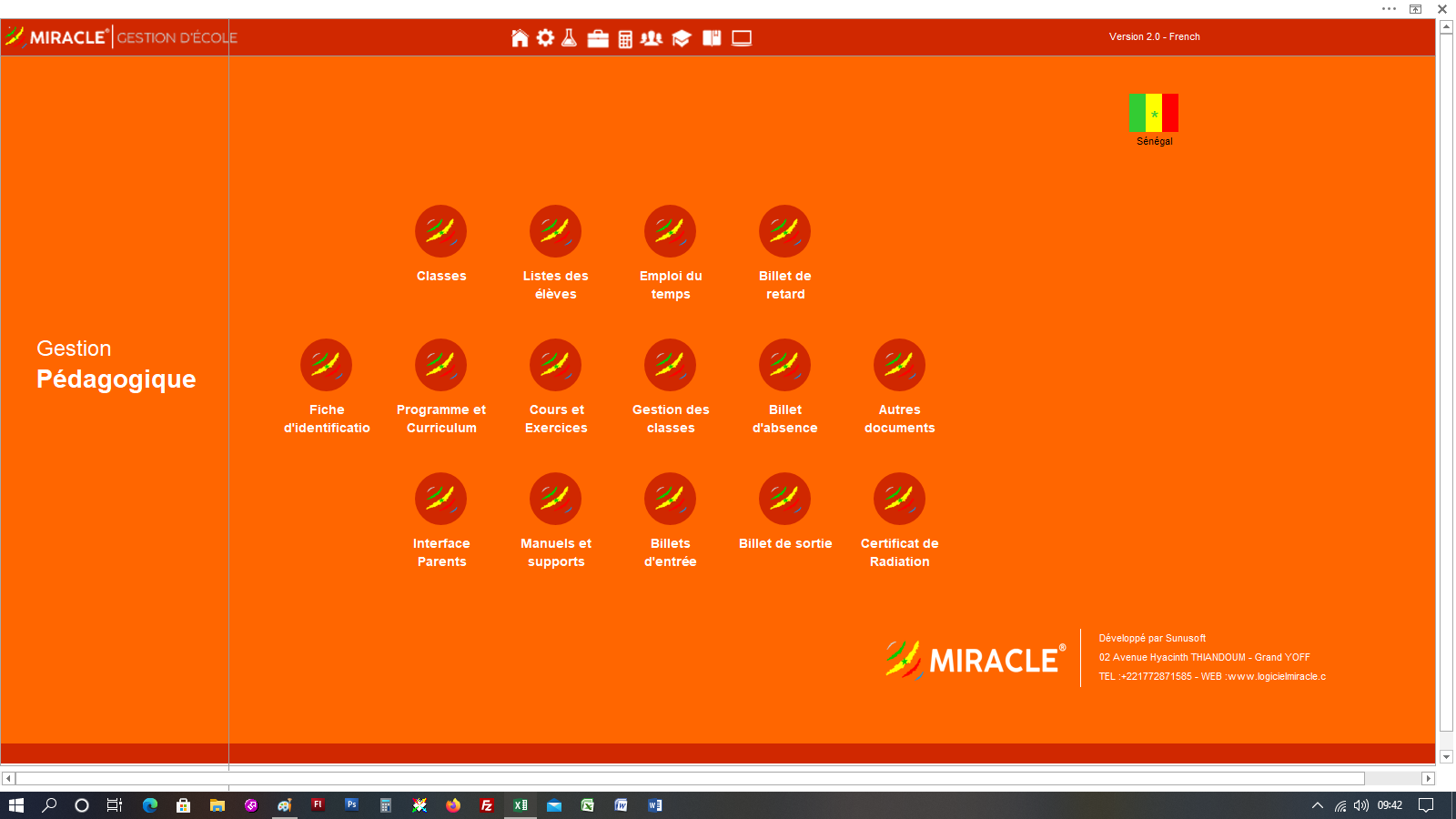Image resolution: width=1456 pixels, height=819 pixels.
Task: Click the graduation cap icon
Action: 682,38
